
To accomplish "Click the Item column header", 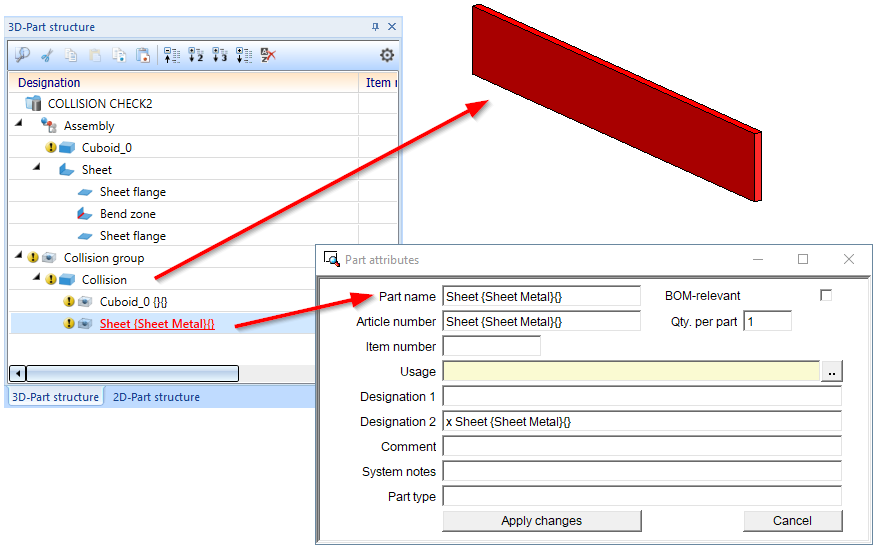I will pos(379,82).
